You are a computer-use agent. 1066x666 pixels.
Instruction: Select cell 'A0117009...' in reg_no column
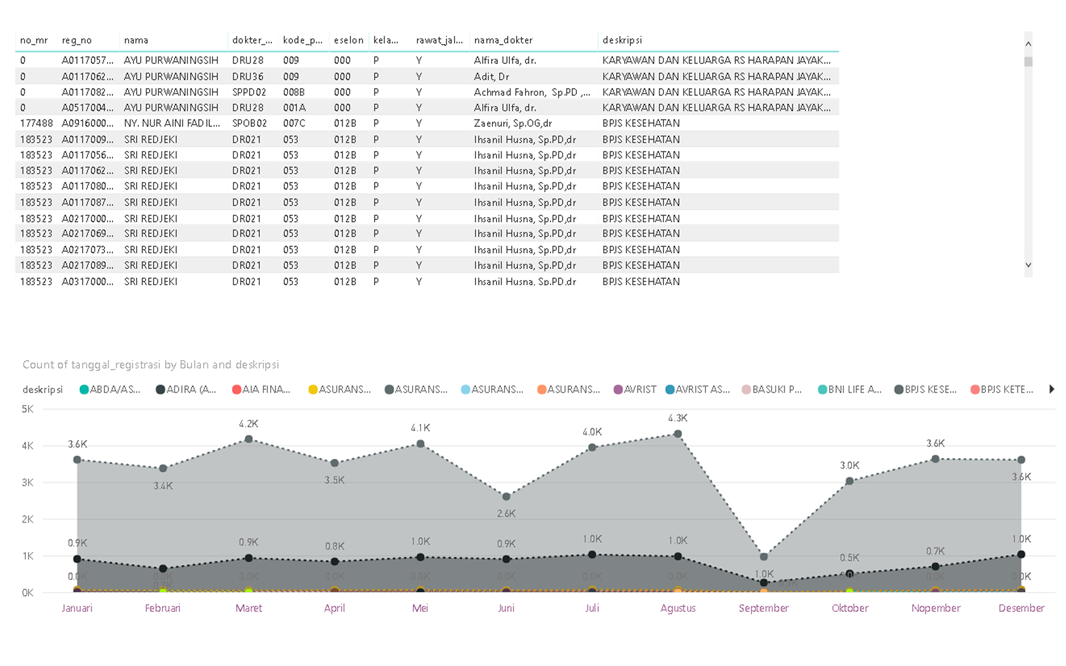click(88, 140)
